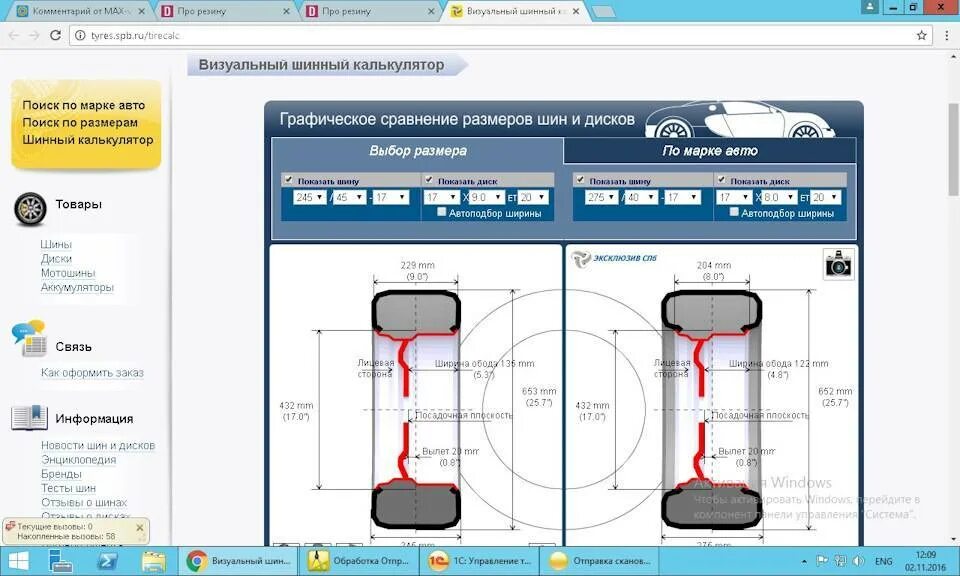960x576 pixels.
Task: Open PowerShell taskbar icon
Action: coord(107,561)
